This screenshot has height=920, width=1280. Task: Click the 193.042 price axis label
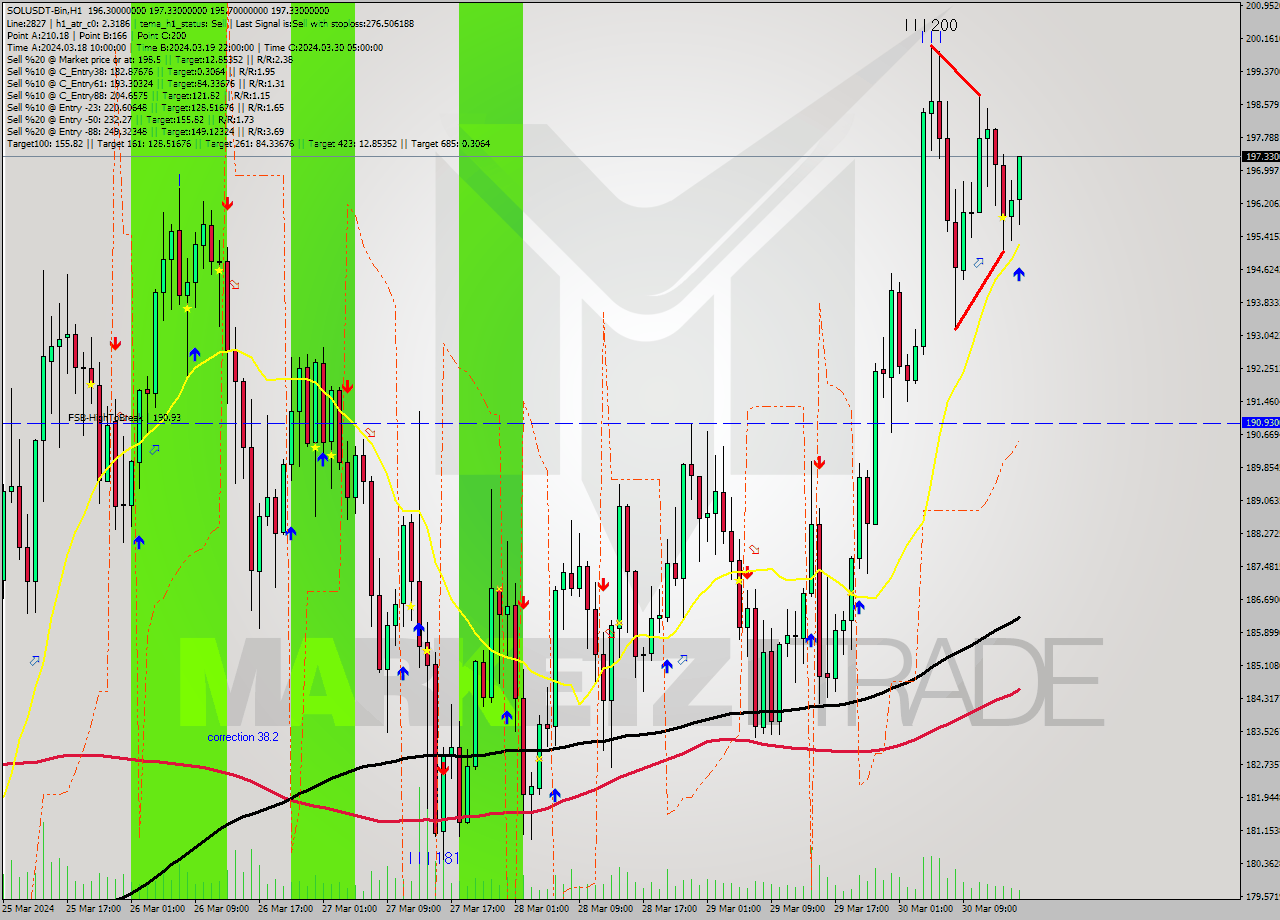1261,335
